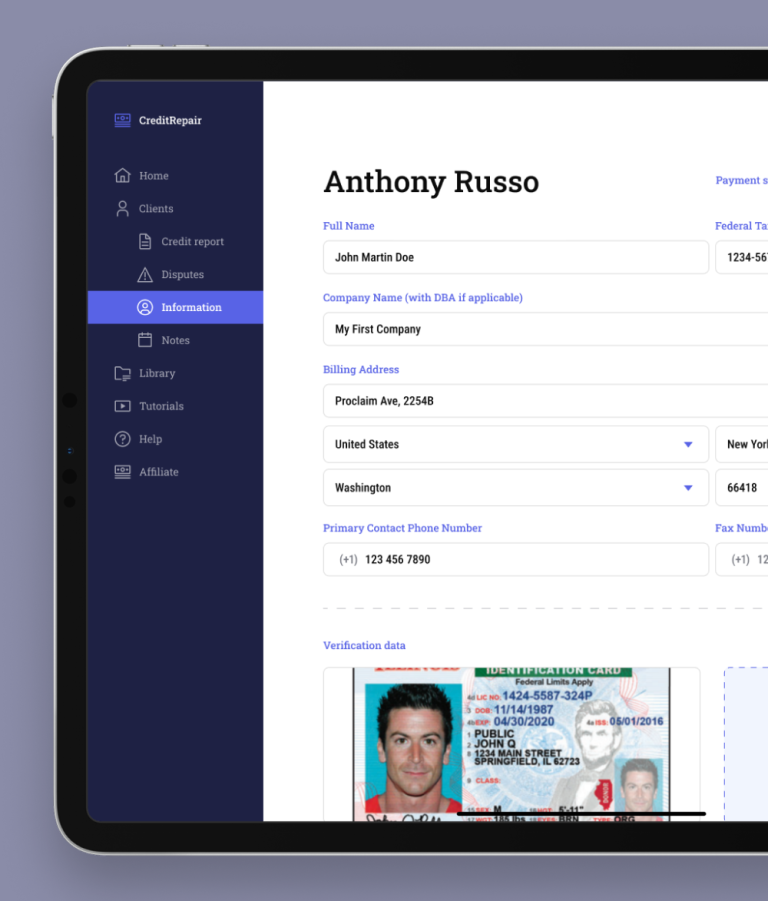Image resolution: width=768 pixels, height=901 pixels.
Task: Click the Home house icon
Action: point(122,176)
